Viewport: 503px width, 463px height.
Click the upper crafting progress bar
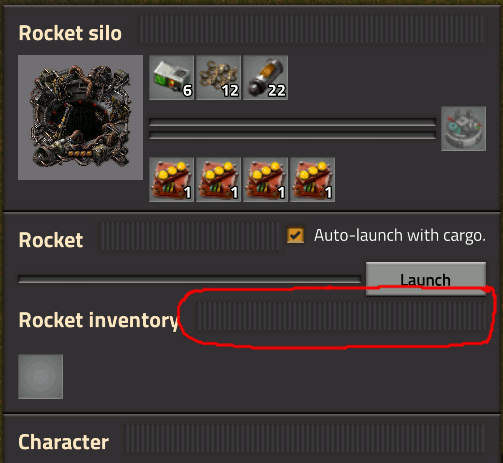(x=292, y=122)
